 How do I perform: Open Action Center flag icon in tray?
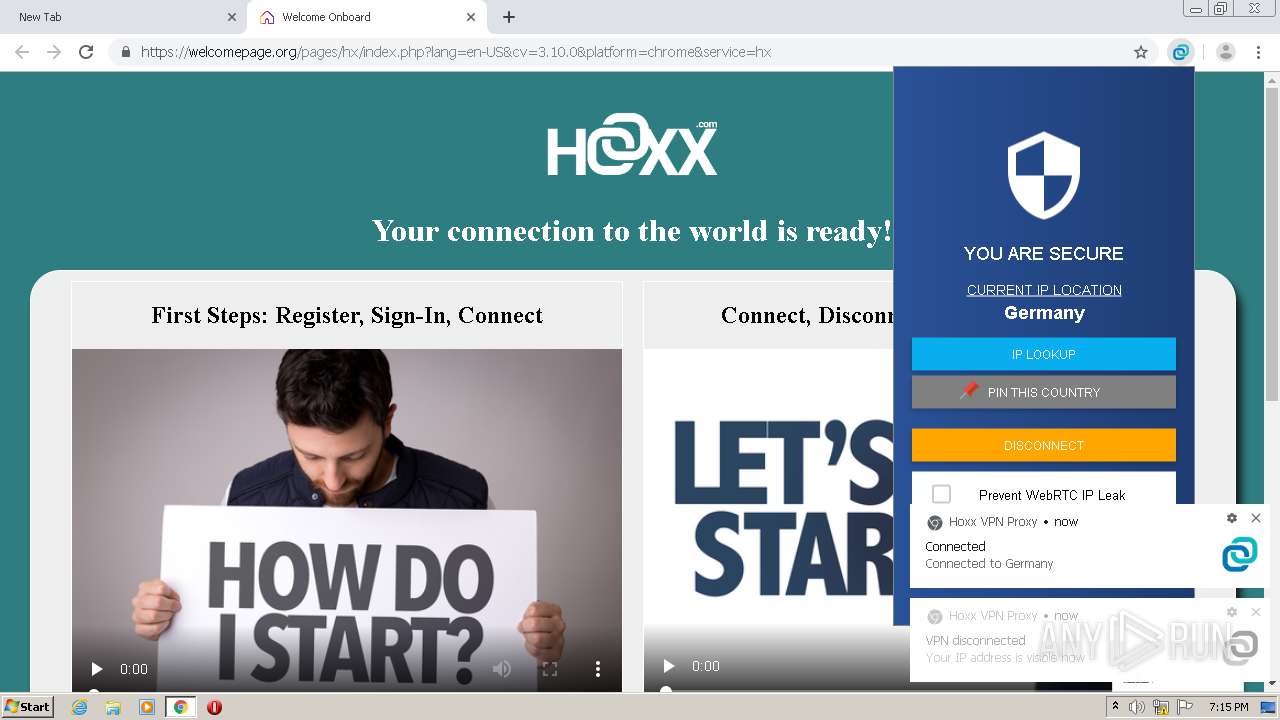point(1185,707)
